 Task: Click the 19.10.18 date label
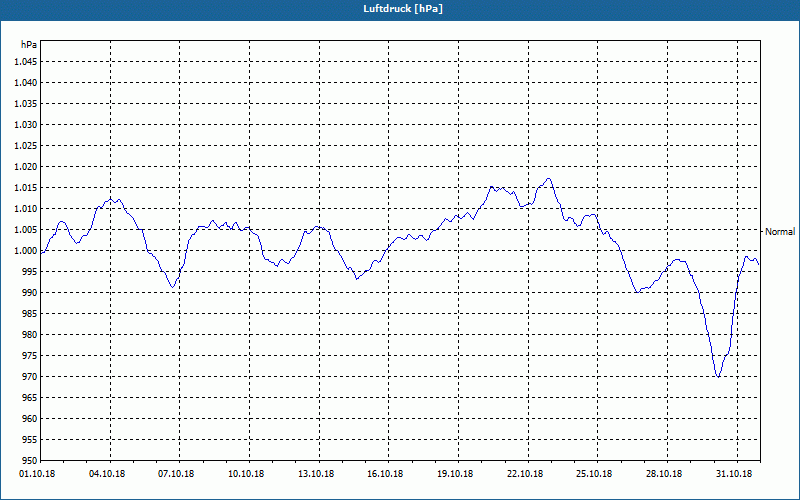pyautogui.click(x=455, y=474)
